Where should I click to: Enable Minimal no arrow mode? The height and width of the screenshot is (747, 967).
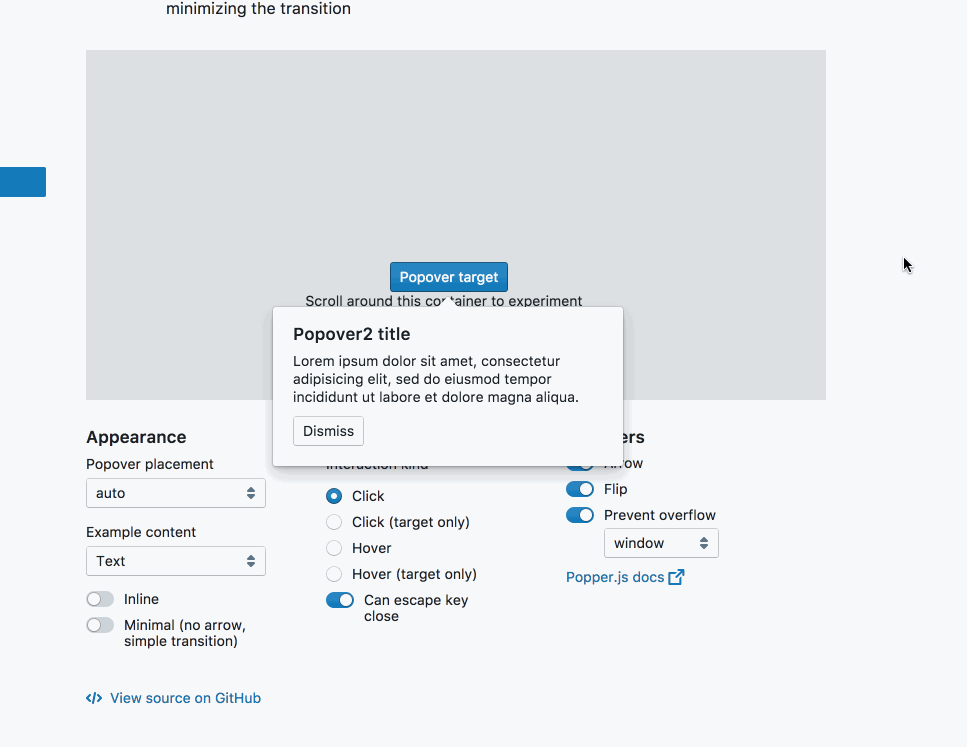(100, 624)
